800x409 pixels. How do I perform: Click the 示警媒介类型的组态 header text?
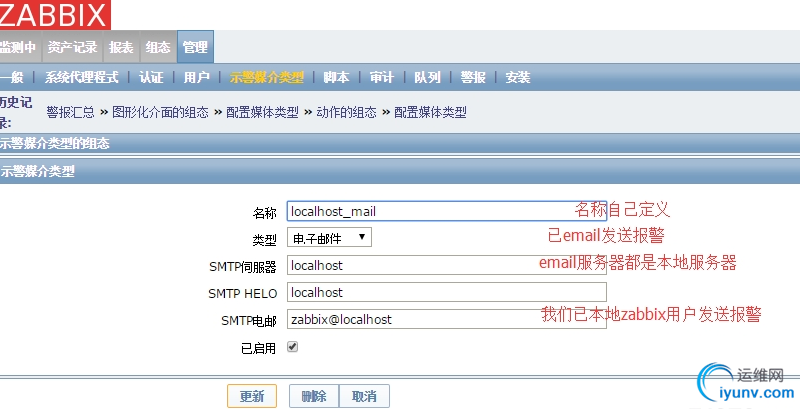(55, 144)
